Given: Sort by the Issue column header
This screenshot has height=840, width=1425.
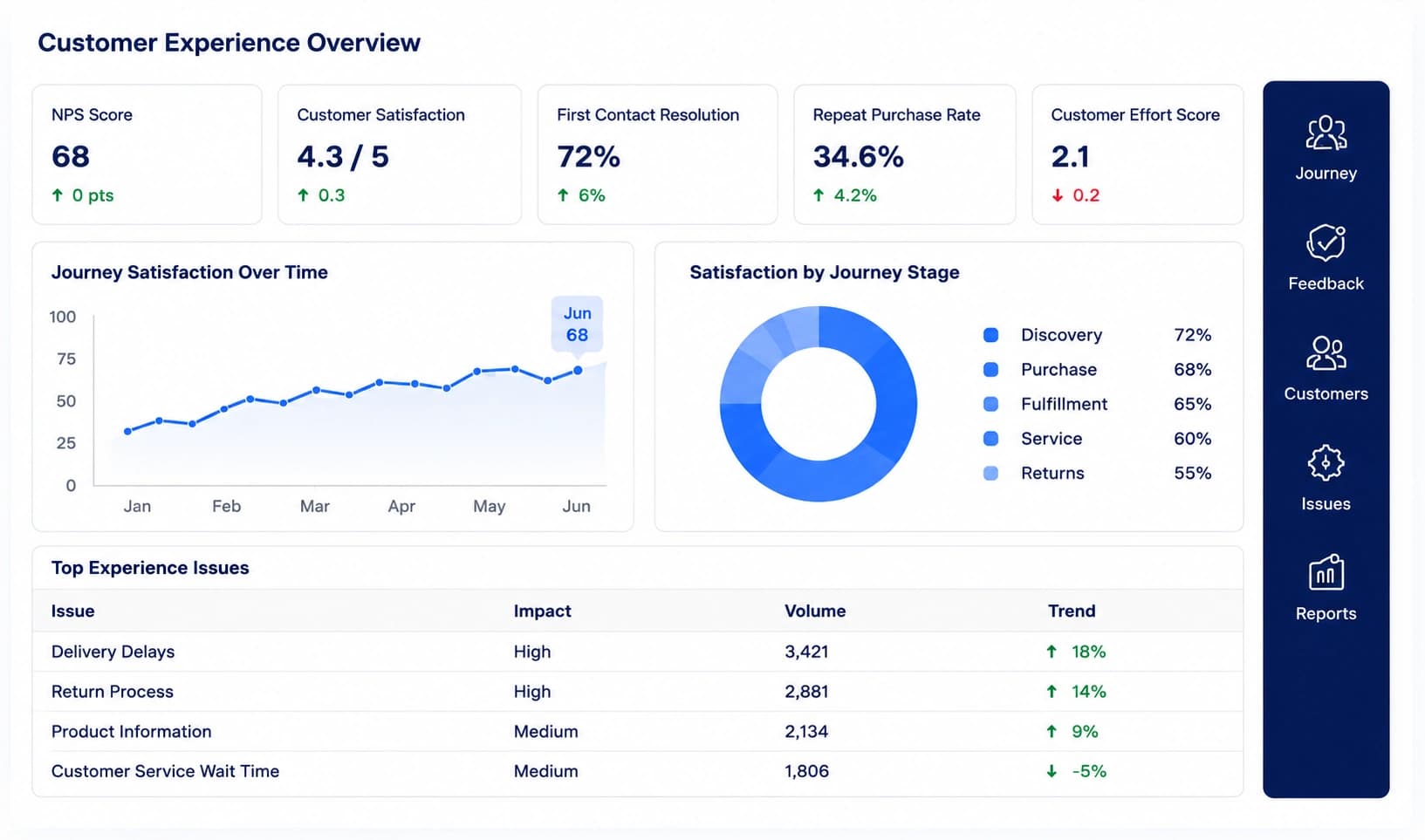Looking at the screenshot, I should point(72,611).
